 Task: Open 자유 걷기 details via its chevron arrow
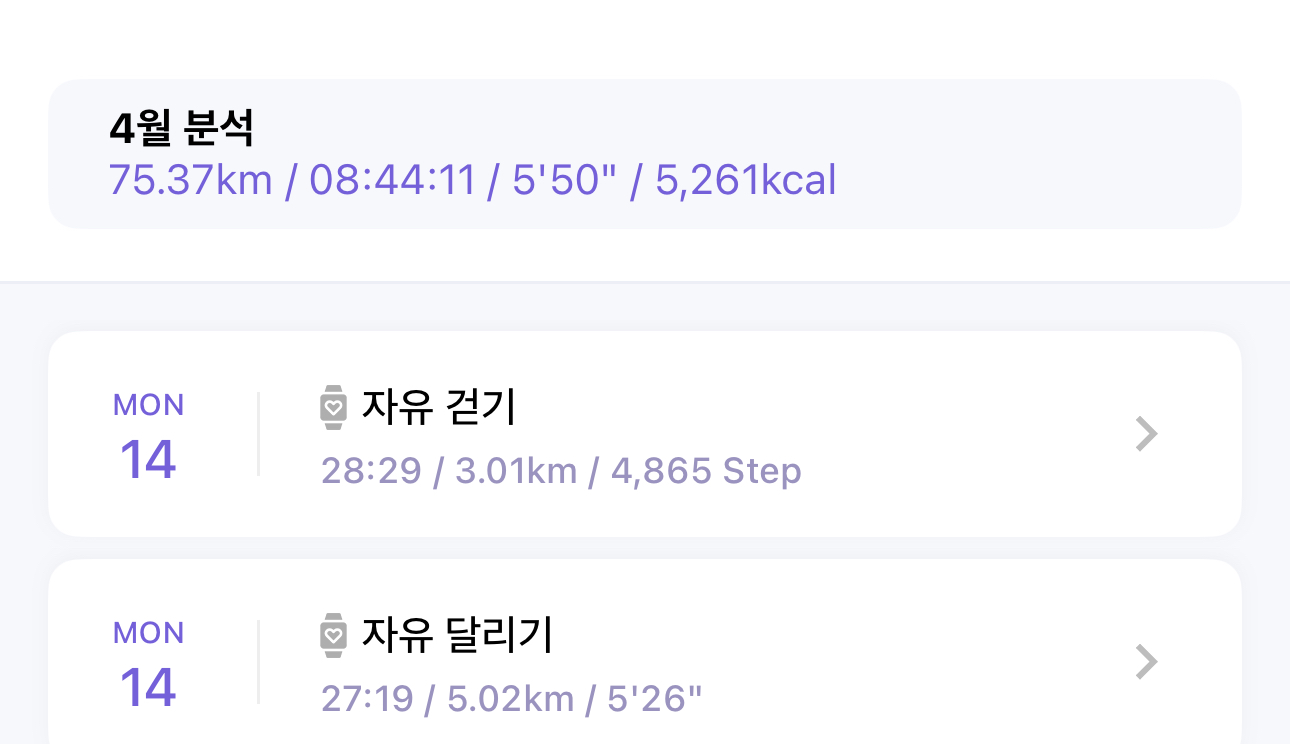click(1147, 434)
